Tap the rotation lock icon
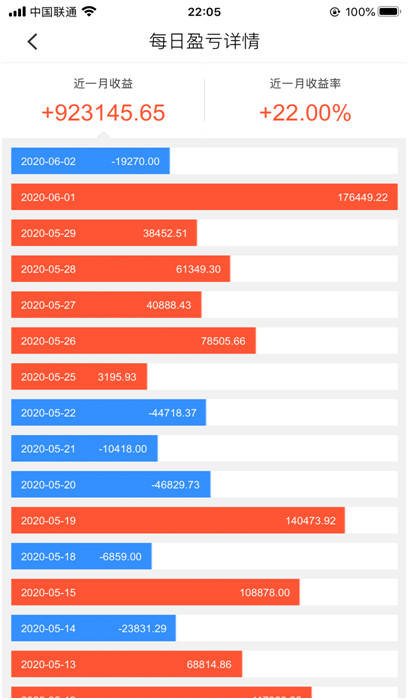Screen dimensions: 408x700 pos(335,12)
